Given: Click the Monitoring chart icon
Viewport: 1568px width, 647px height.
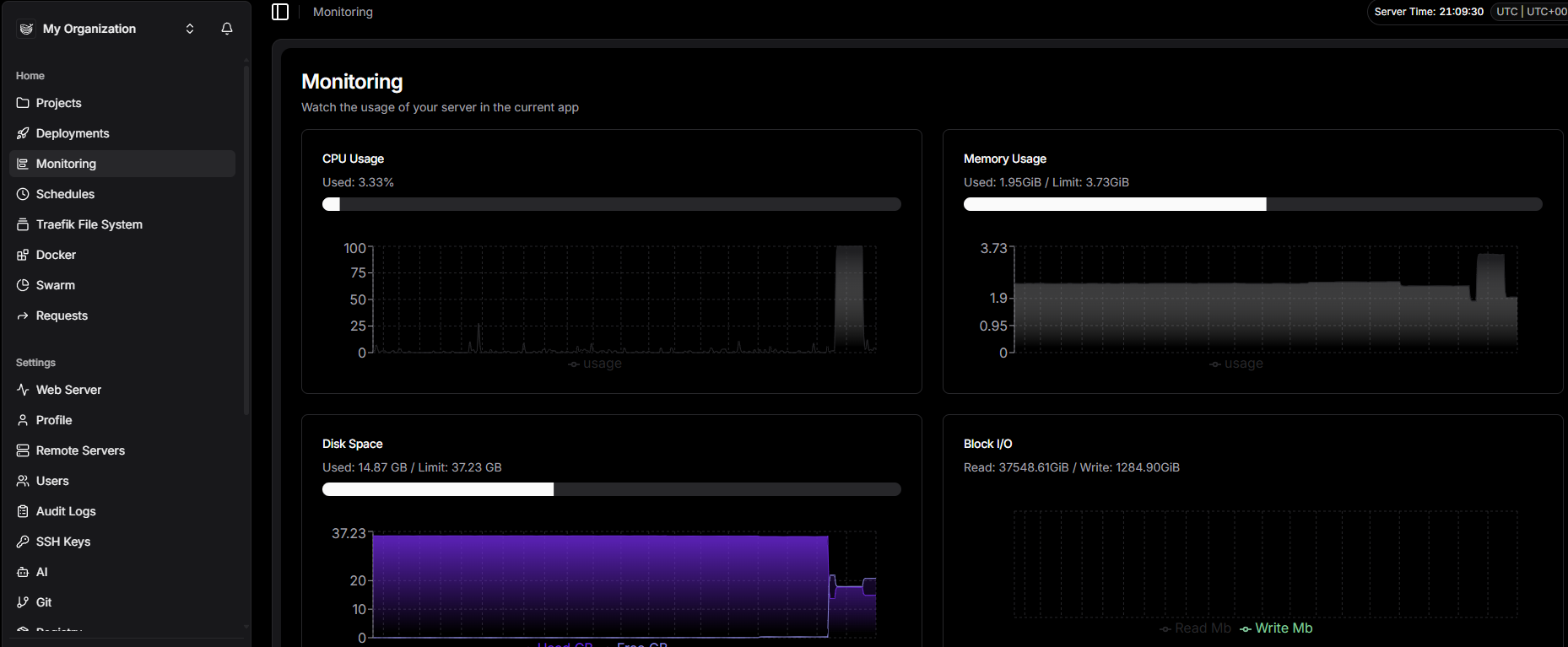Looking at the screenshot, I should pyautogui.click(x=23, y=164).
